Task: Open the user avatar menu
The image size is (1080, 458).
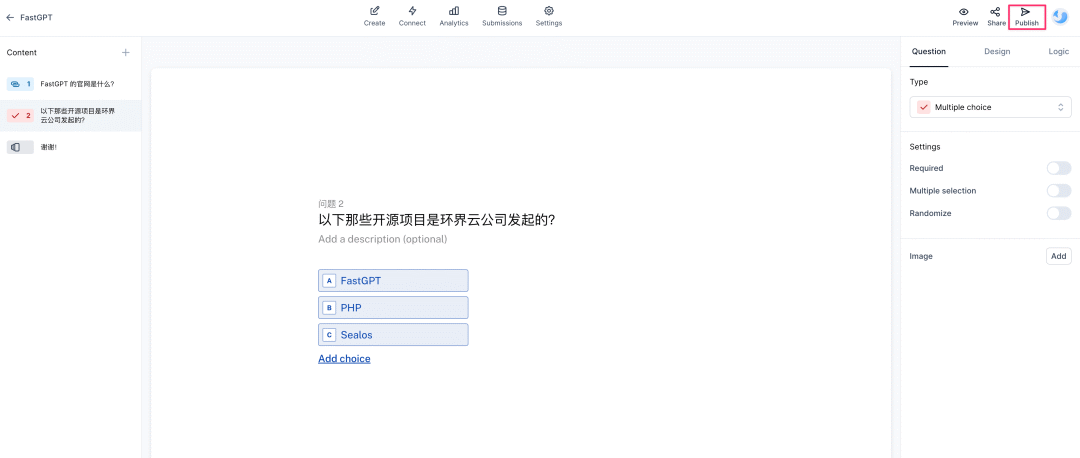Action: 1061,17
